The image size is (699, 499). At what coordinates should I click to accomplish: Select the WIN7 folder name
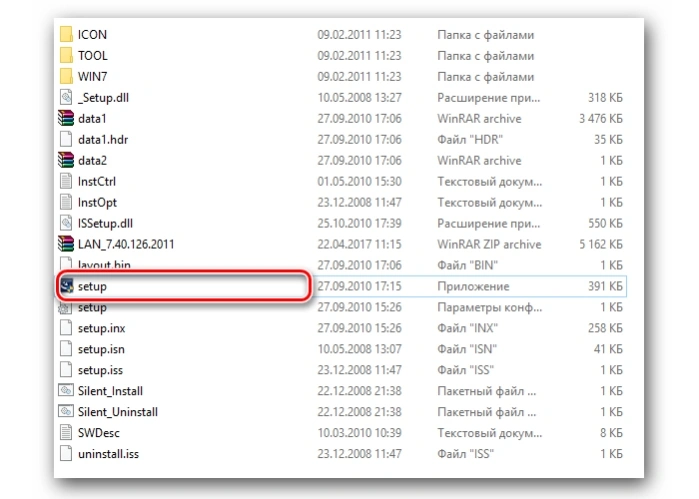tap(92, 77)
